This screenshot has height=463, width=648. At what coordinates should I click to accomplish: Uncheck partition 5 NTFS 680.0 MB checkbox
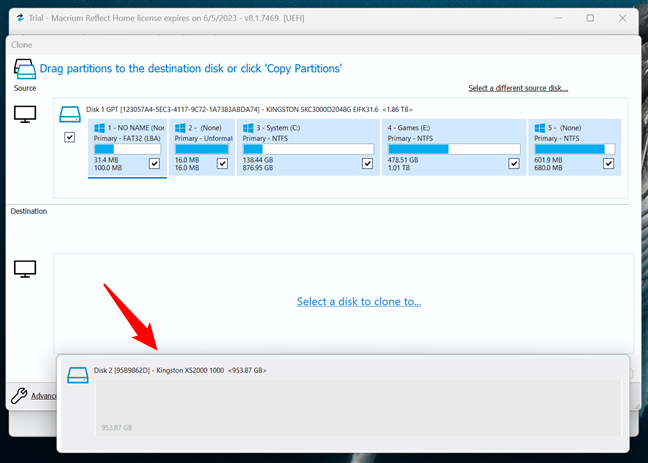coord(608,164)
